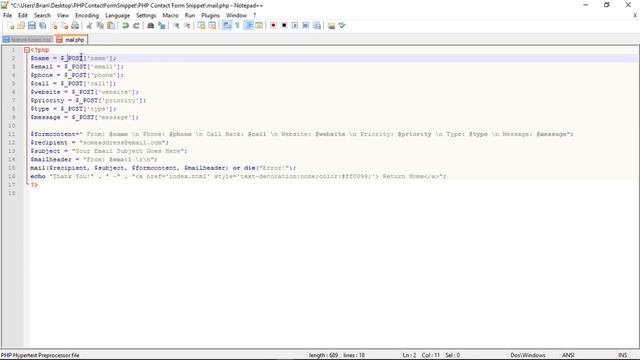Open the Window menu
The height and width of the screenshot is (360, 640).
(x=237, y=16)
